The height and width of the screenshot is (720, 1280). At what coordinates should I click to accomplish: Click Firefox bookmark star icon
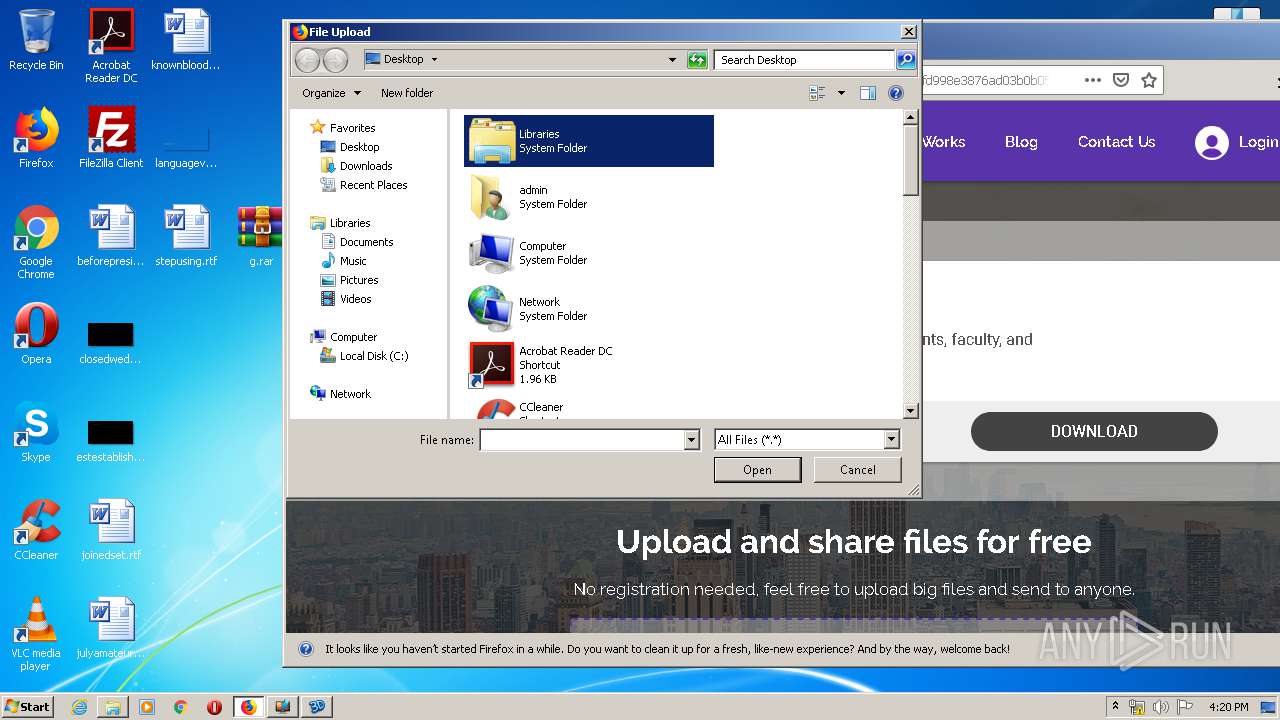(x=1149, y=80)
